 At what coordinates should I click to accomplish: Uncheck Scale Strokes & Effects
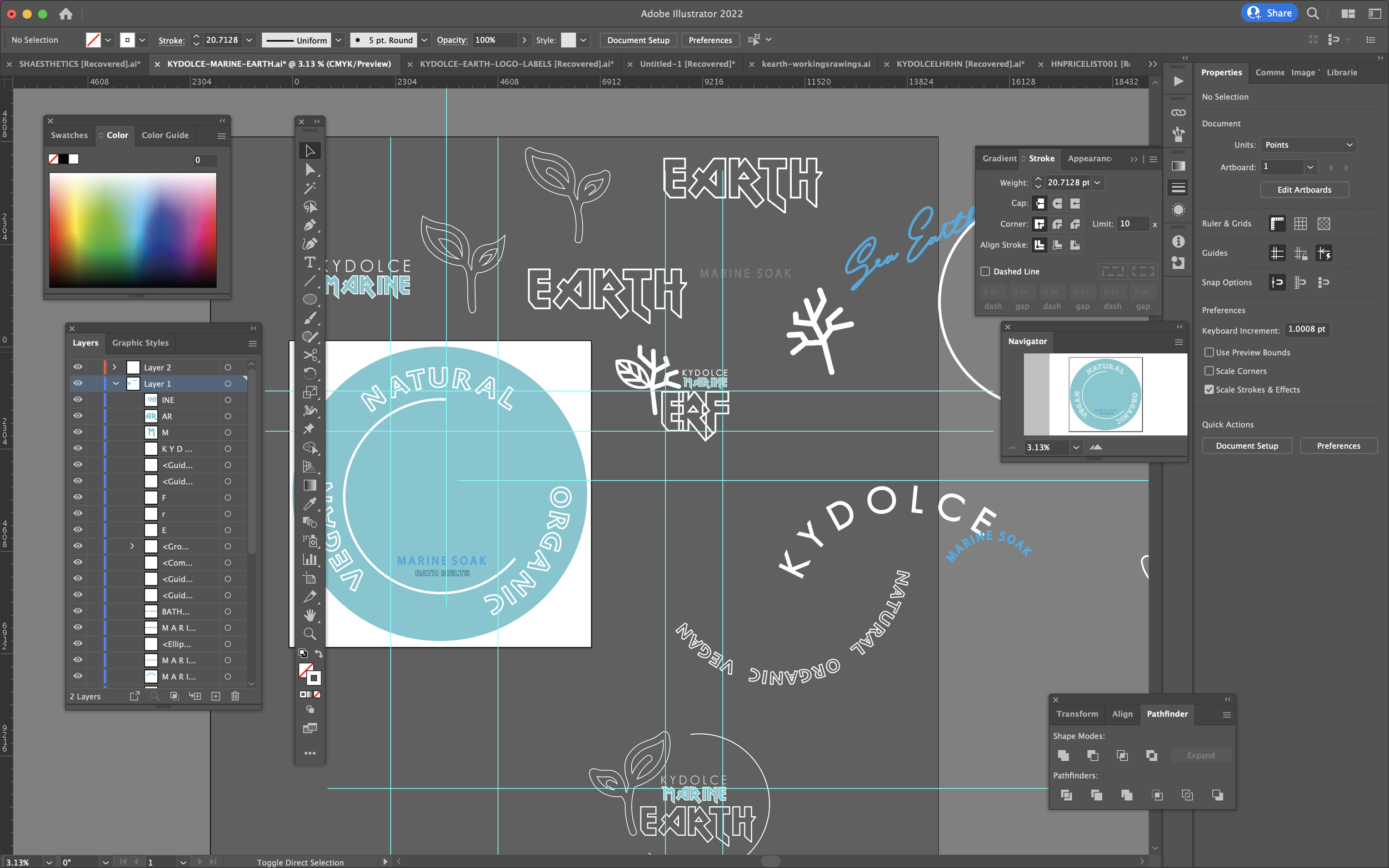pos(1208,389)
